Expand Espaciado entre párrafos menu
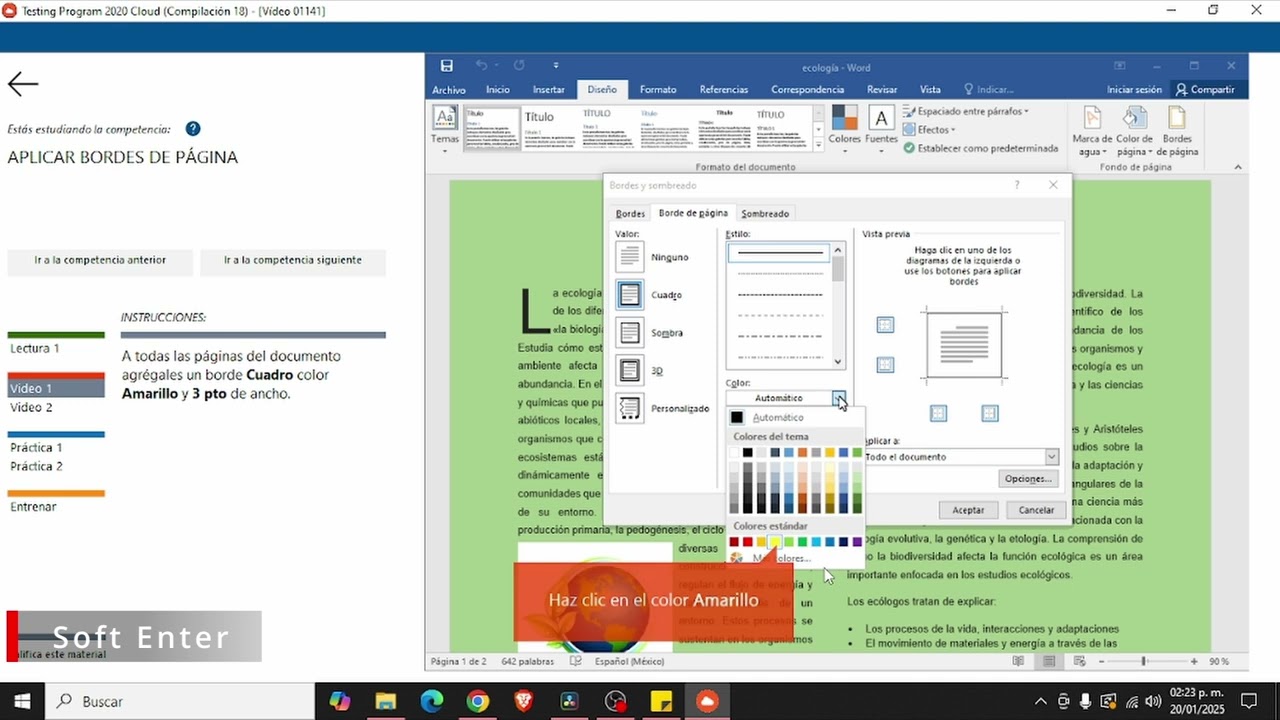Screen dimensions: 1280x720 pyautogui.click(x=966, y=111)
